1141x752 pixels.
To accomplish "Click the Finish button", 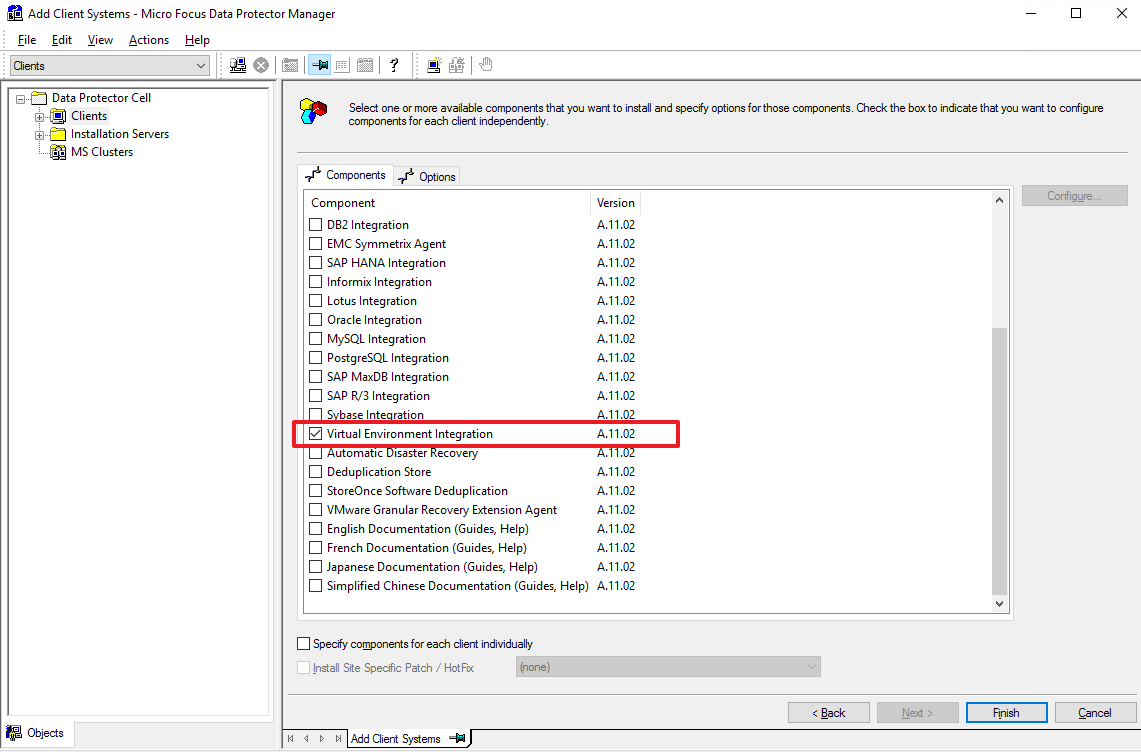I will pos(1006,713).
